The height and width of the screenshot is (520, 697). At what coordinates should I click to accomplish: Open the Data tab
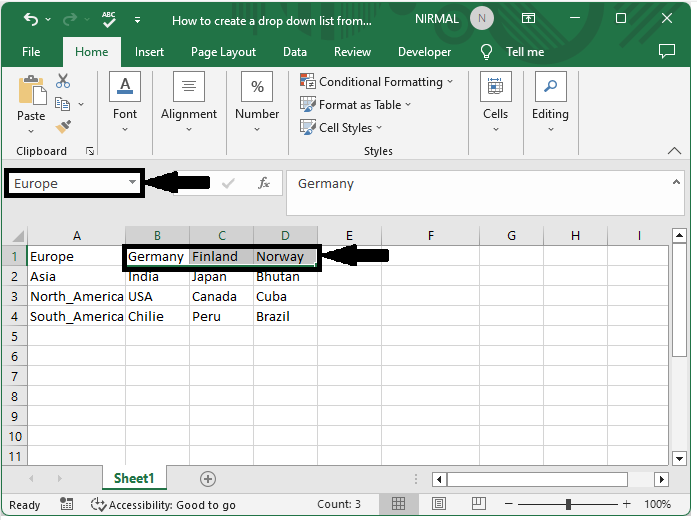tap(295, 52)
